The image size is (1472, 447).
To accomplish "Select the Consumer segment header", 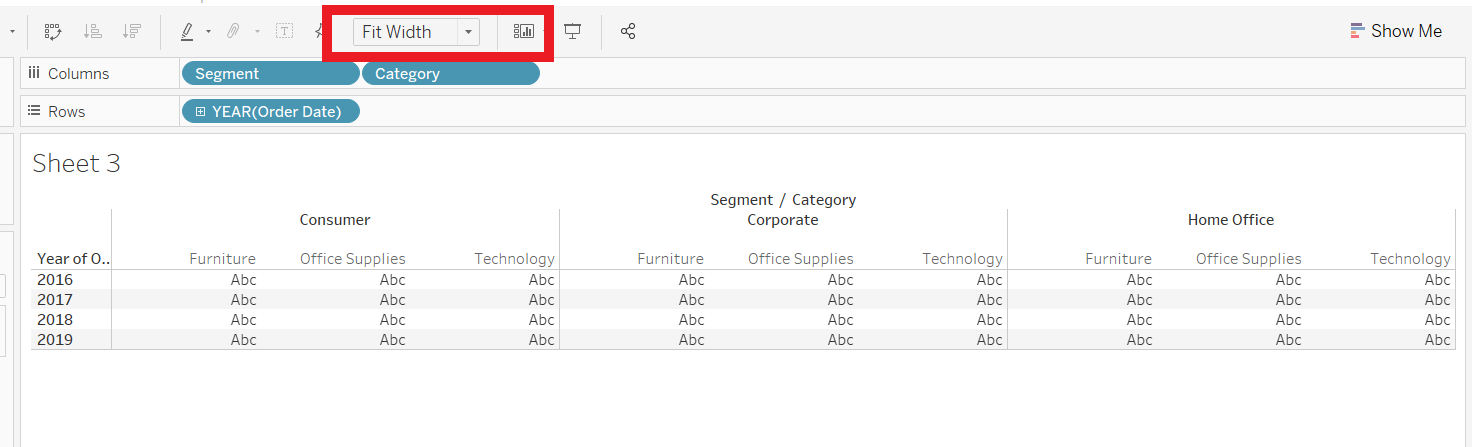I will pos(335,219).
